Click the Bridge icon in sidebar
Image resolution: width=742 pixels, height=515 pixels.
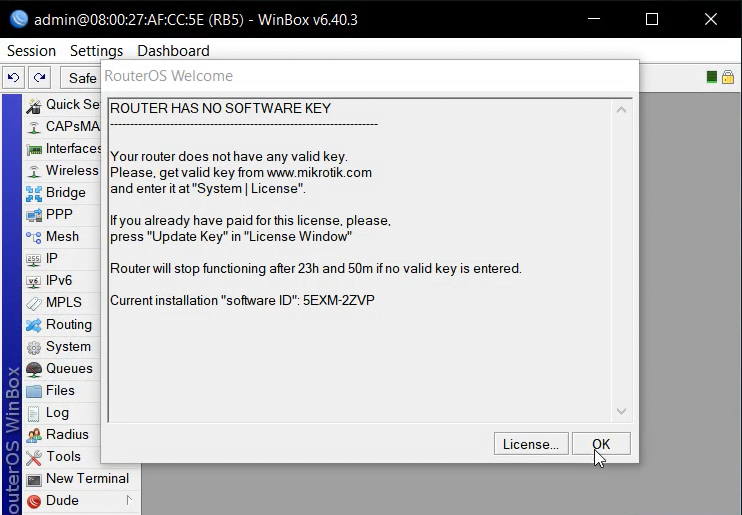point(34,193)
